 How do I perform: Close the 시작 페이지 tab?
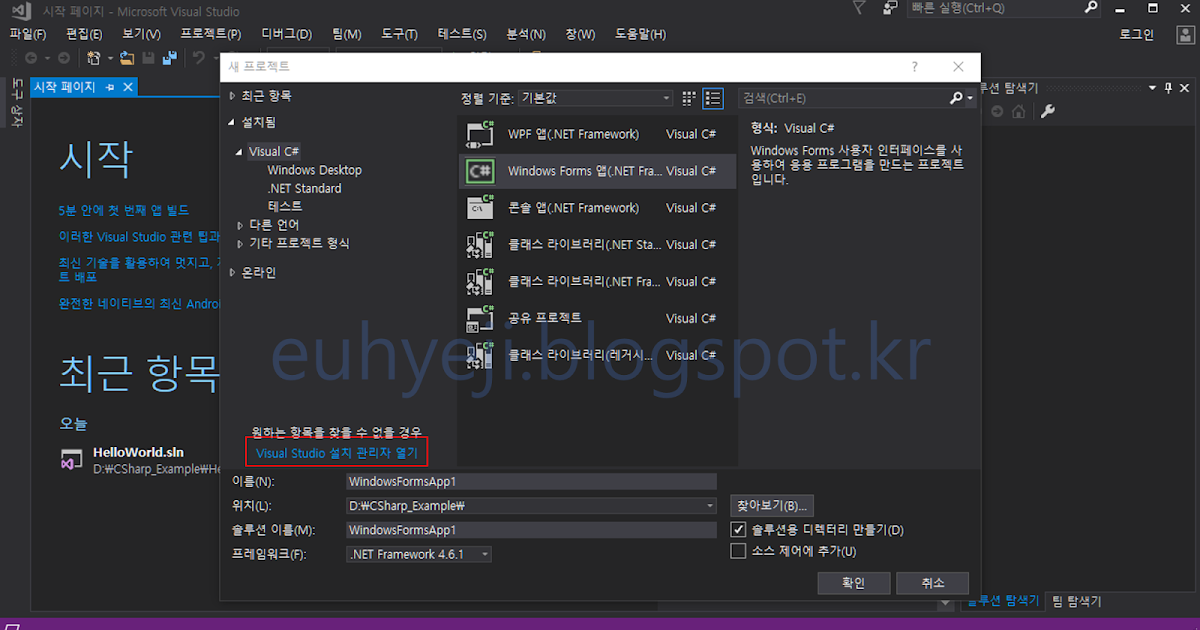128,87
